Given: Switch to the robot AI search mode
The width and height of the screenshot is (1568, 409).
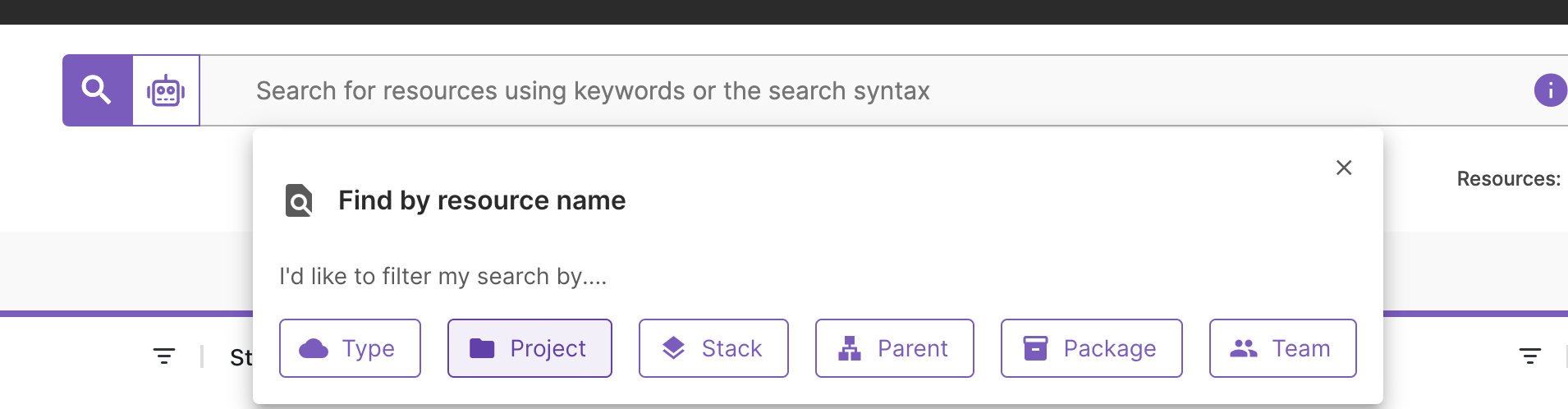Looking at the screenshot, I should [166, 90].
